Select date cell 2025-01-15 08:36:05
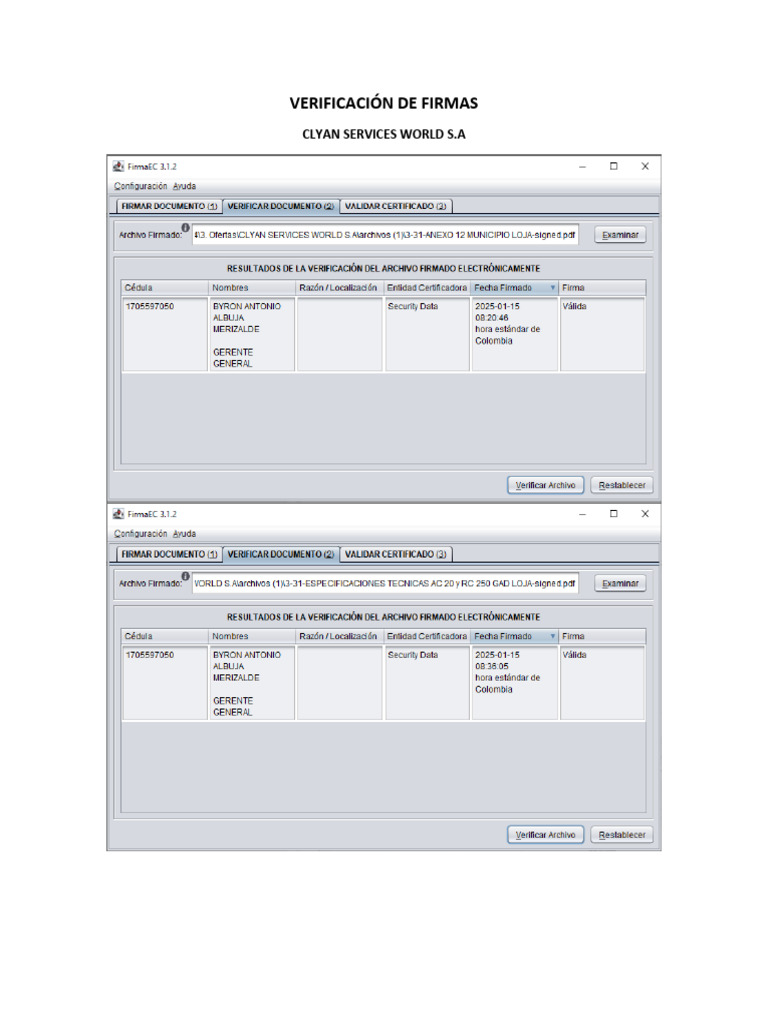The height and width of the screenshot is (1024, 768). pos(515,683)
